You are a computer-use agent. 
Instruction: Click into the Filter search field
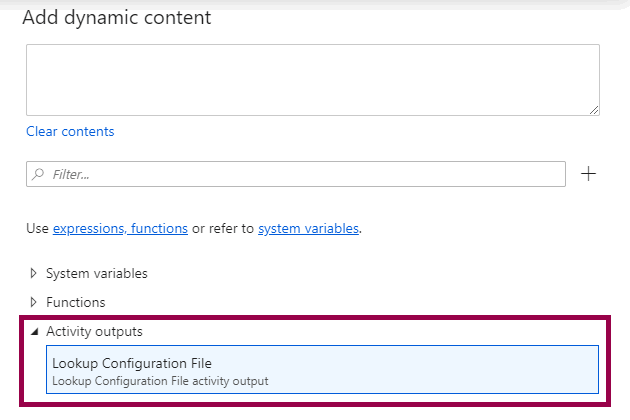[300, 174]
